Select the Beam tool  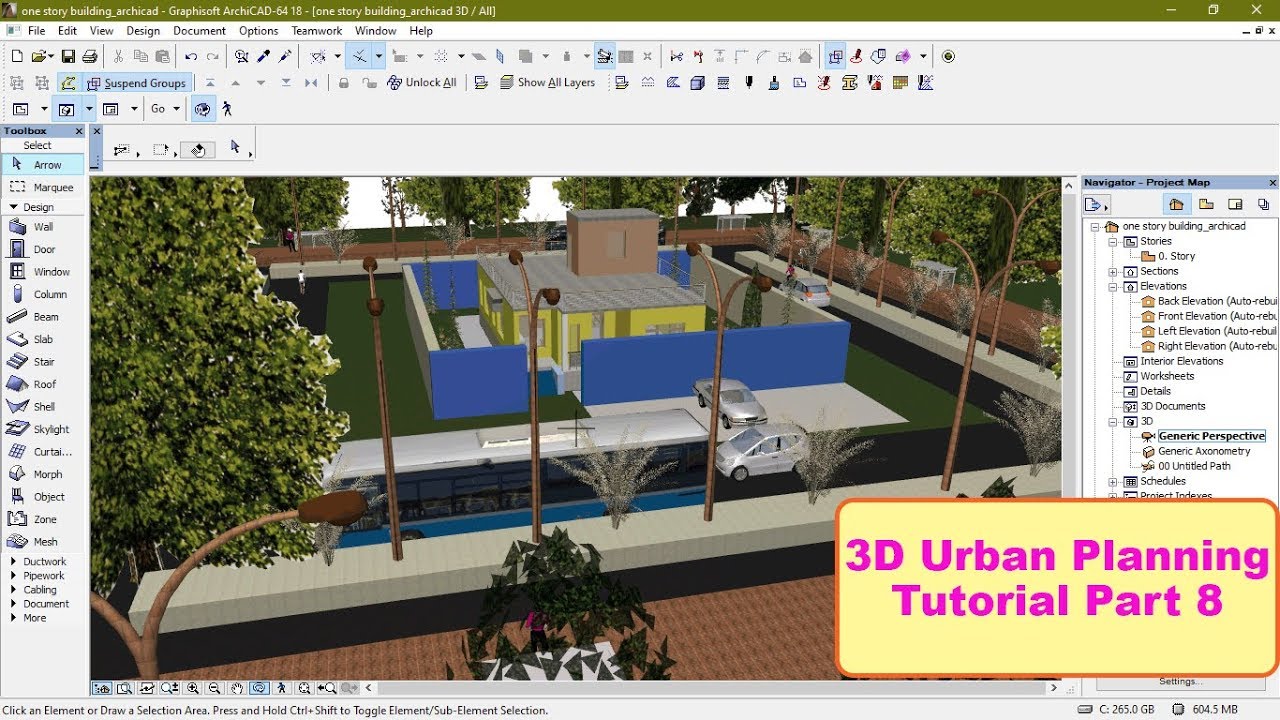point(44,317)
